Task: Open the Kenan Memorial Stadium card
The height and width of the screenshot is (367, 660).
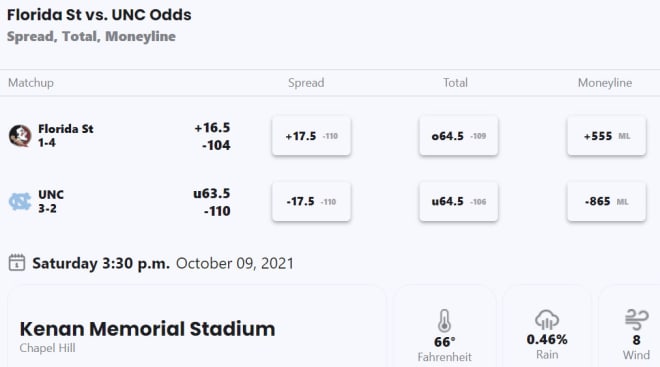Action: tap(197, 327)
